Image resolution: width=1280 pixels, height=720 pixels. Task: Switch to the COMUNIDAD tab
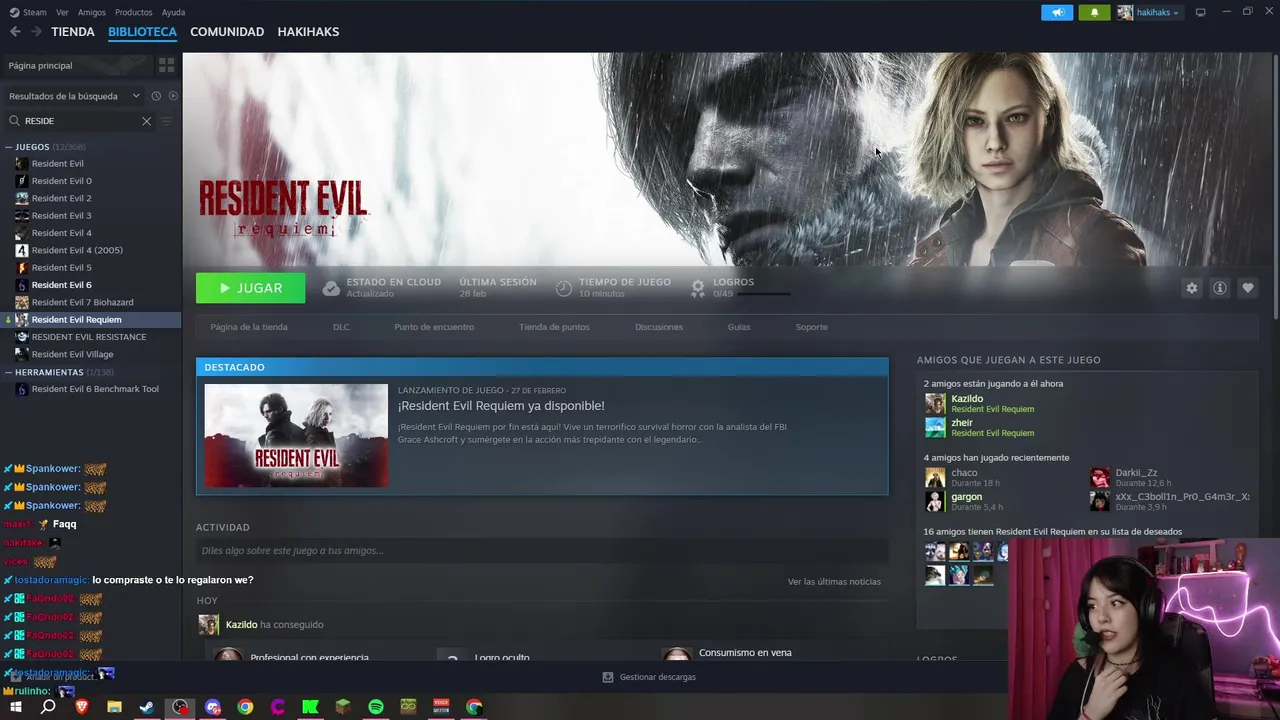tap(227, 32)
